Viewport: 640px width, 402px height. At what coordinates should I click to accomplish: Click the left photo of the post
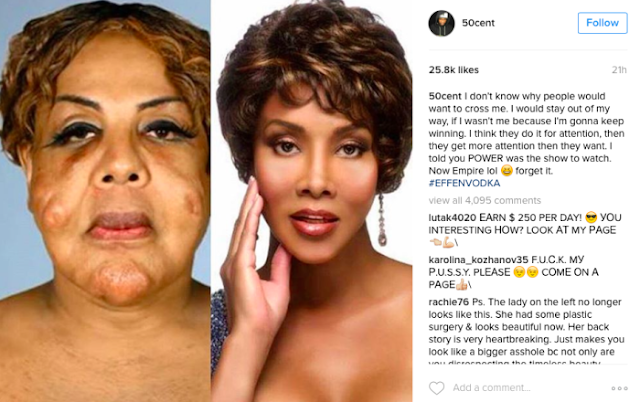pos(105,201)
